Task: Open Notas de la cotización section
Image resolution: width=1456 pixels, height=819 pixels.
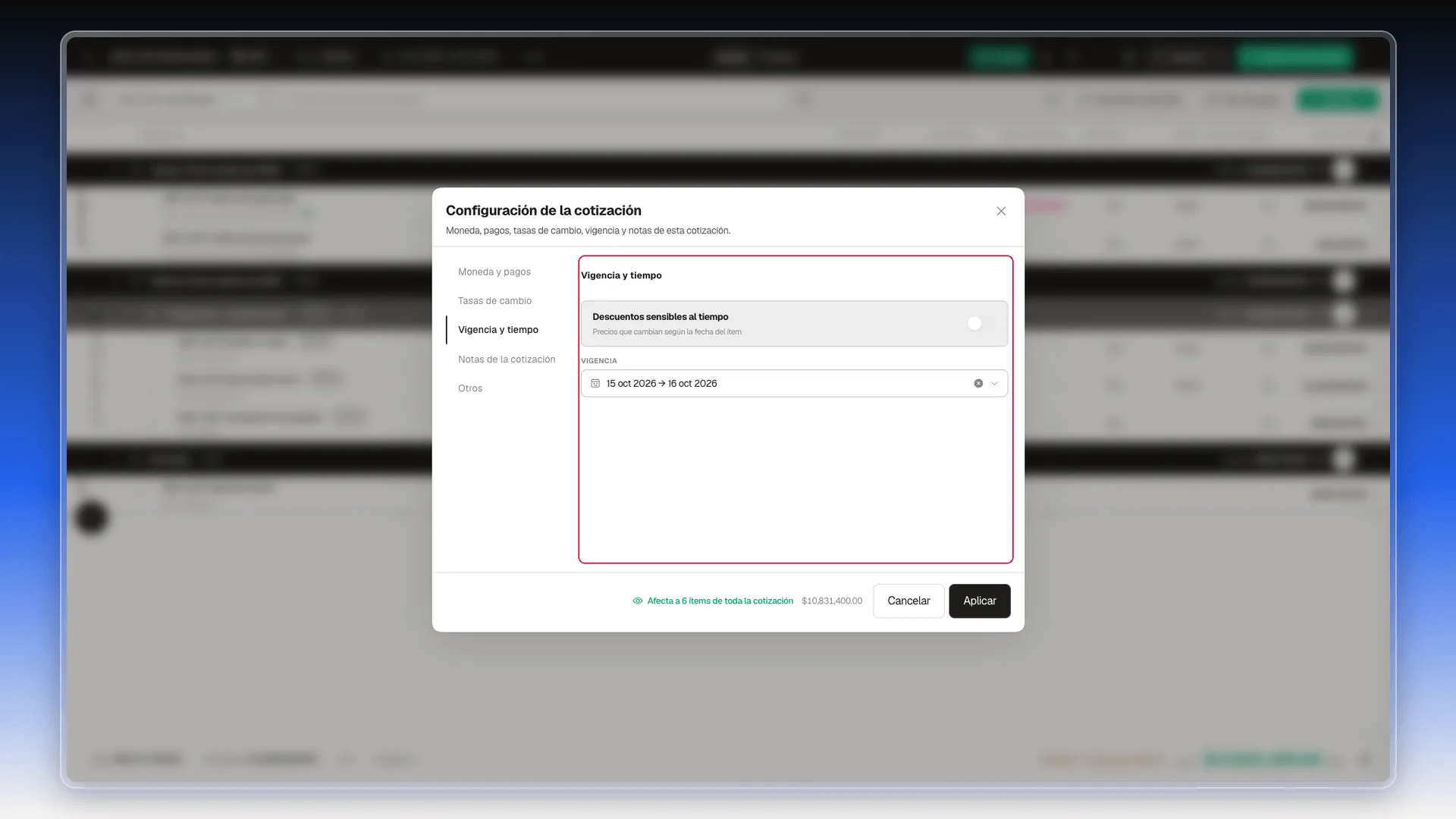Action: [507, 359]
